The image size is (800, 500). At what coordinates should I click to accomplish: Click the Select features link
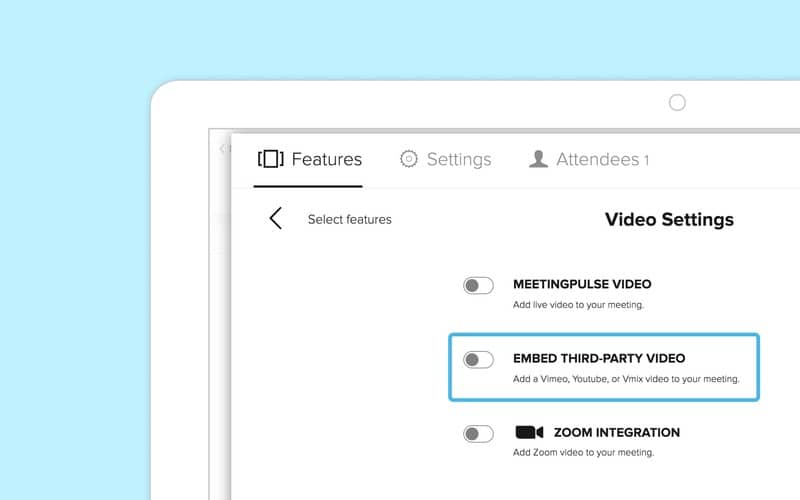pyautogui.click(x=349, y=219)
